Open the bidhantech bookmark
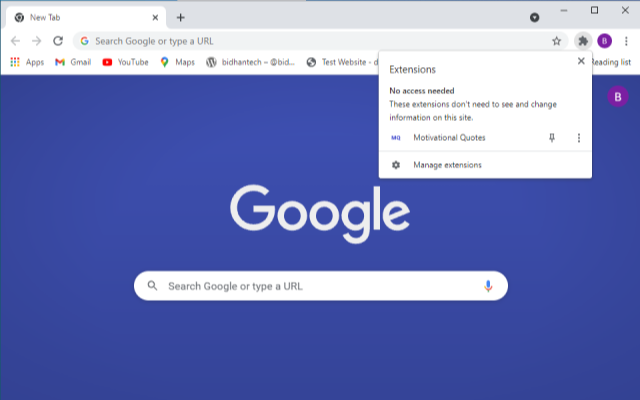Image resolution: width=640 pixels, height=400 pixels. click(250, 62)
